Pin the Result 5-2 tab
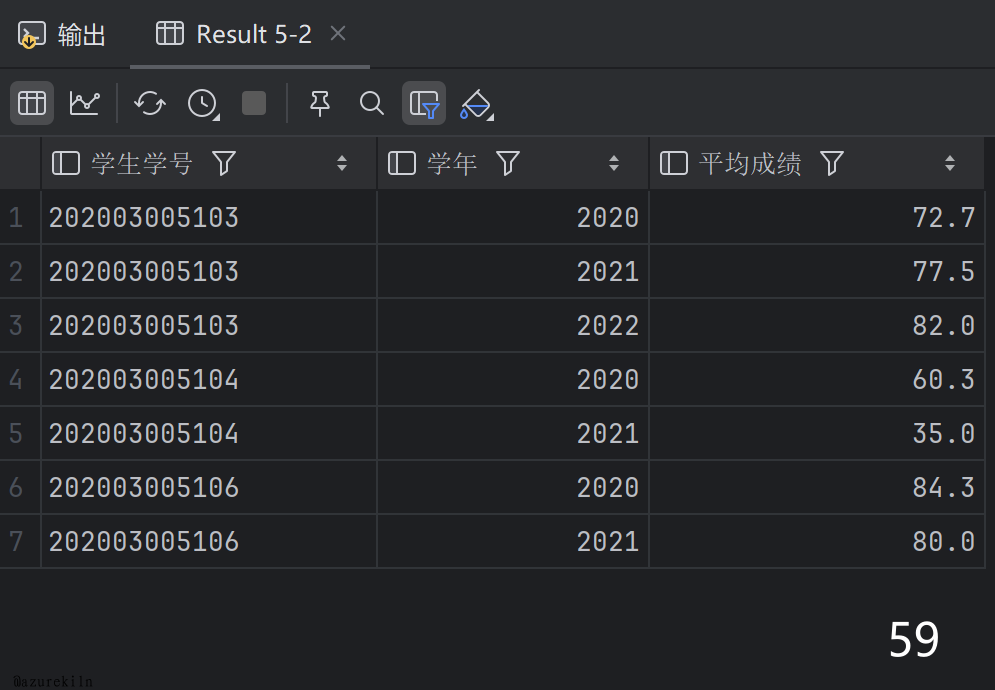This screenshot has width=995, height=690. [x=320, y=103]
